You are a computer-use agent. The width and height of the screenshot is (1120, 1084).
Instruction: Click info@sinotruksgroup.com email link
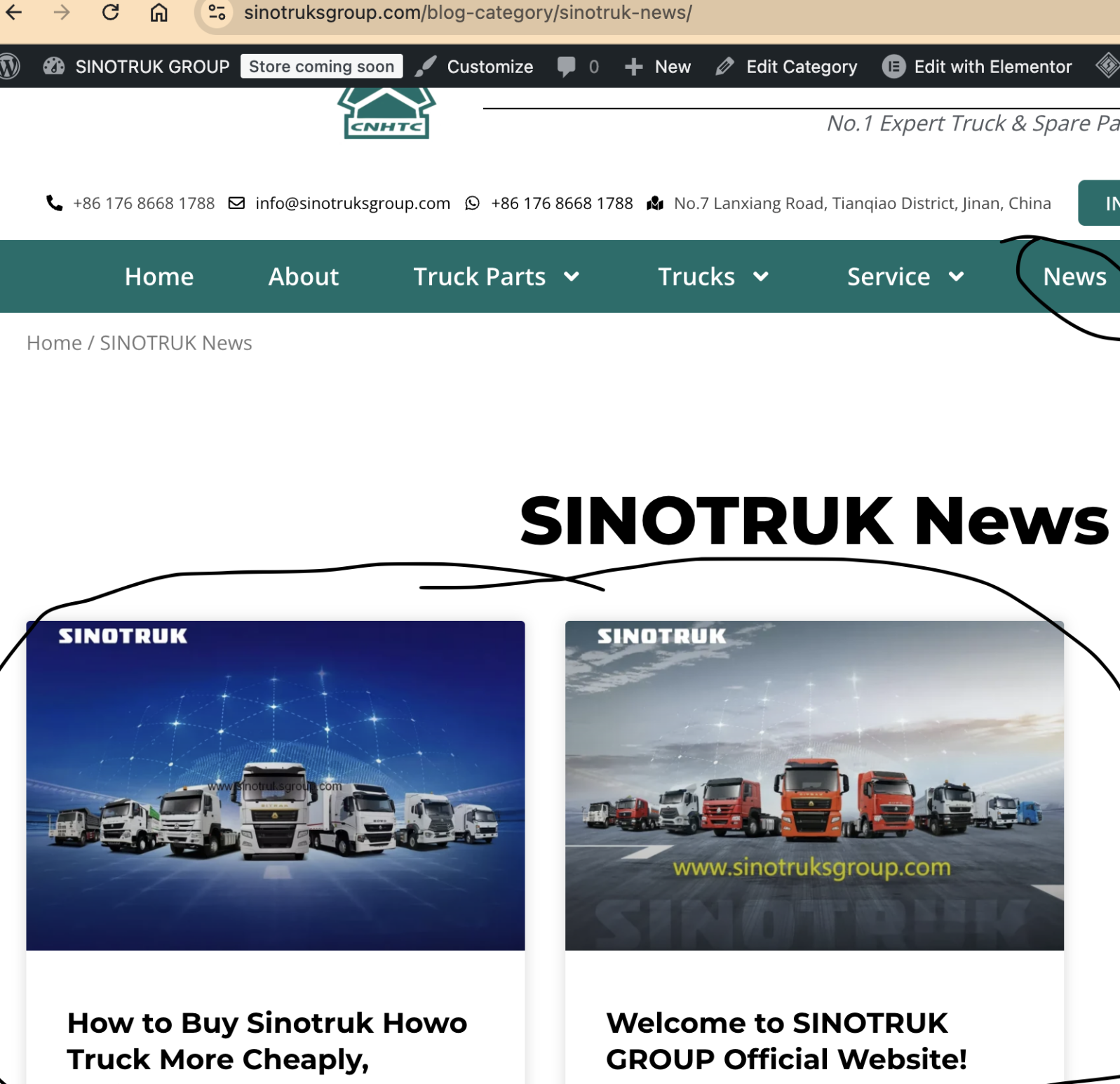coord(353,203)
